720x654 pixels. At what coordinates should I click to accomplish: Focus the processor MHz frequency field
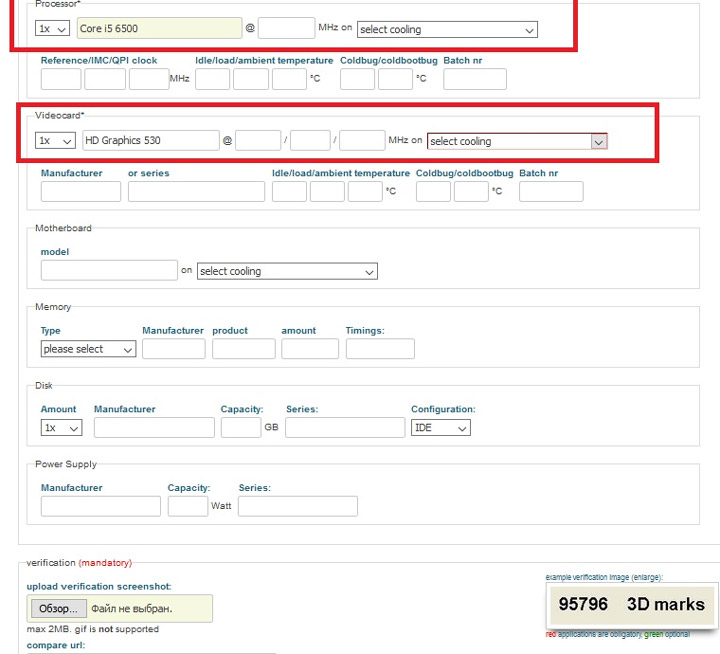pyautogui.click(x=287, y=28)
